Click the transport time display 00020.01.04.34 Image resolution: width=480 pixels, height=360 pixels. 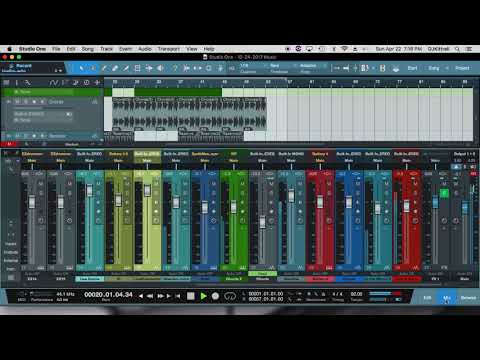108,295
